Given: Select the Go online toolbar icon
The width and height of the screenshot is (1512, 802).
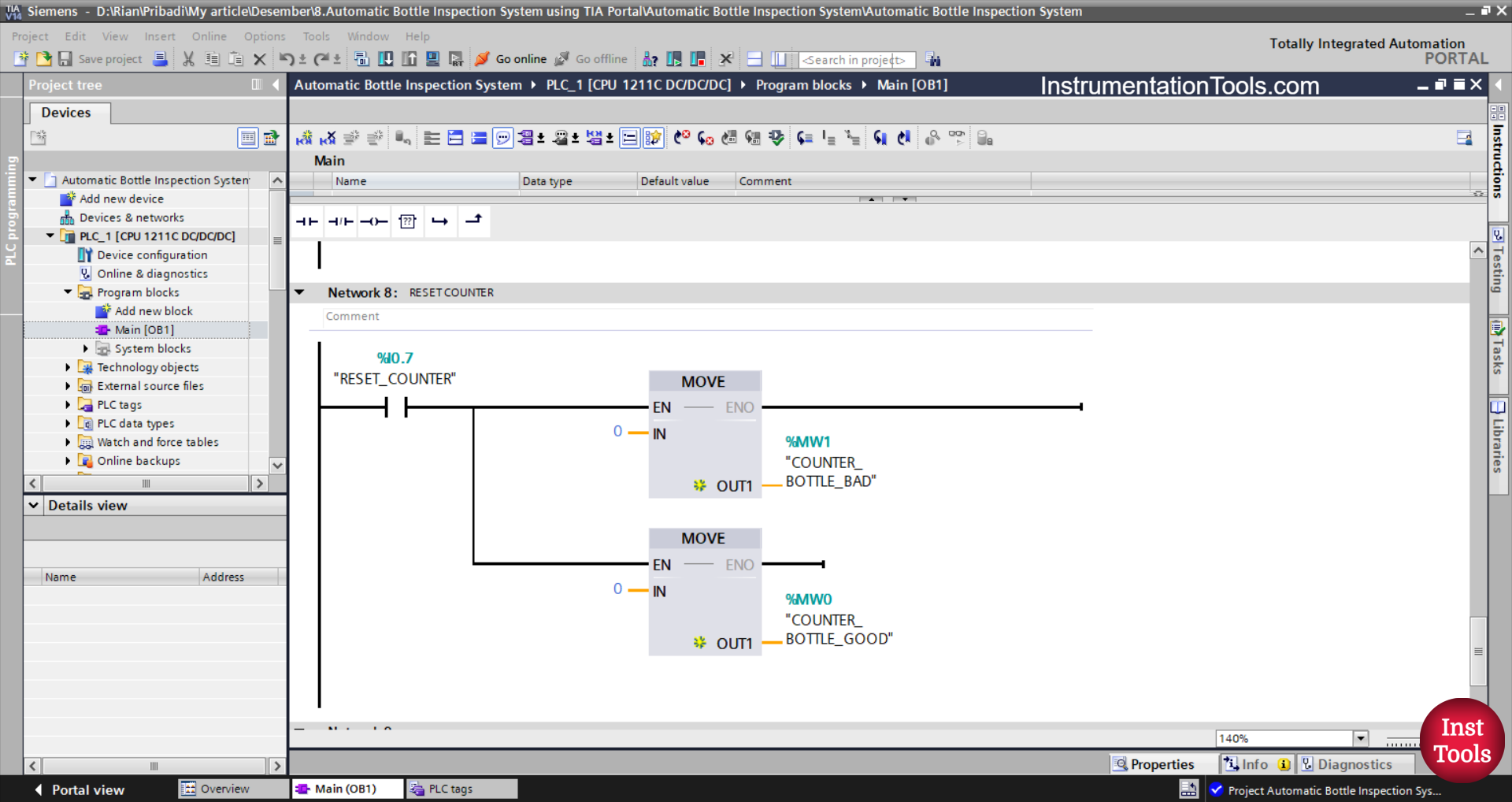Looking at the screenshot, I should tap(510, 59).
